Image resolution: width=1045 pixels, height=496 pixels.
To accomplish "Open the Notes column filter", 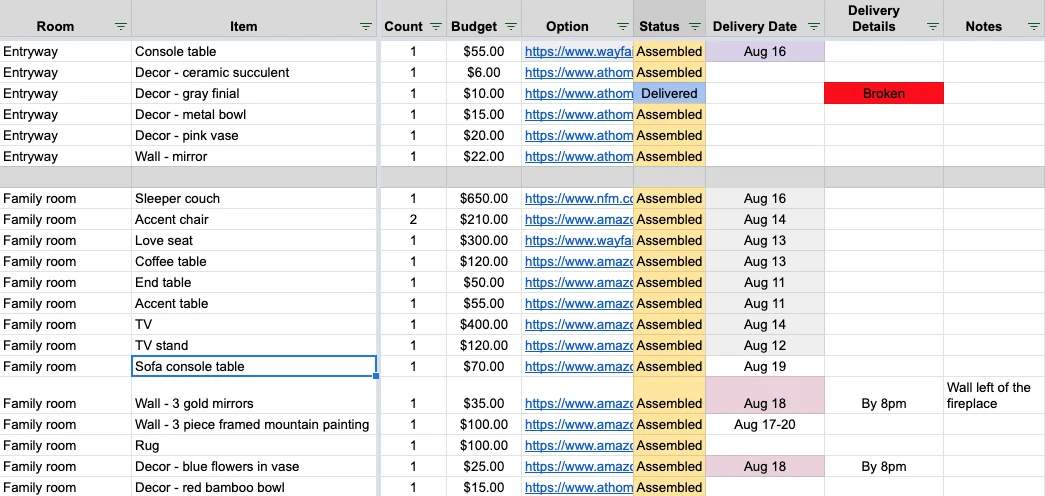I will 1034,27.
